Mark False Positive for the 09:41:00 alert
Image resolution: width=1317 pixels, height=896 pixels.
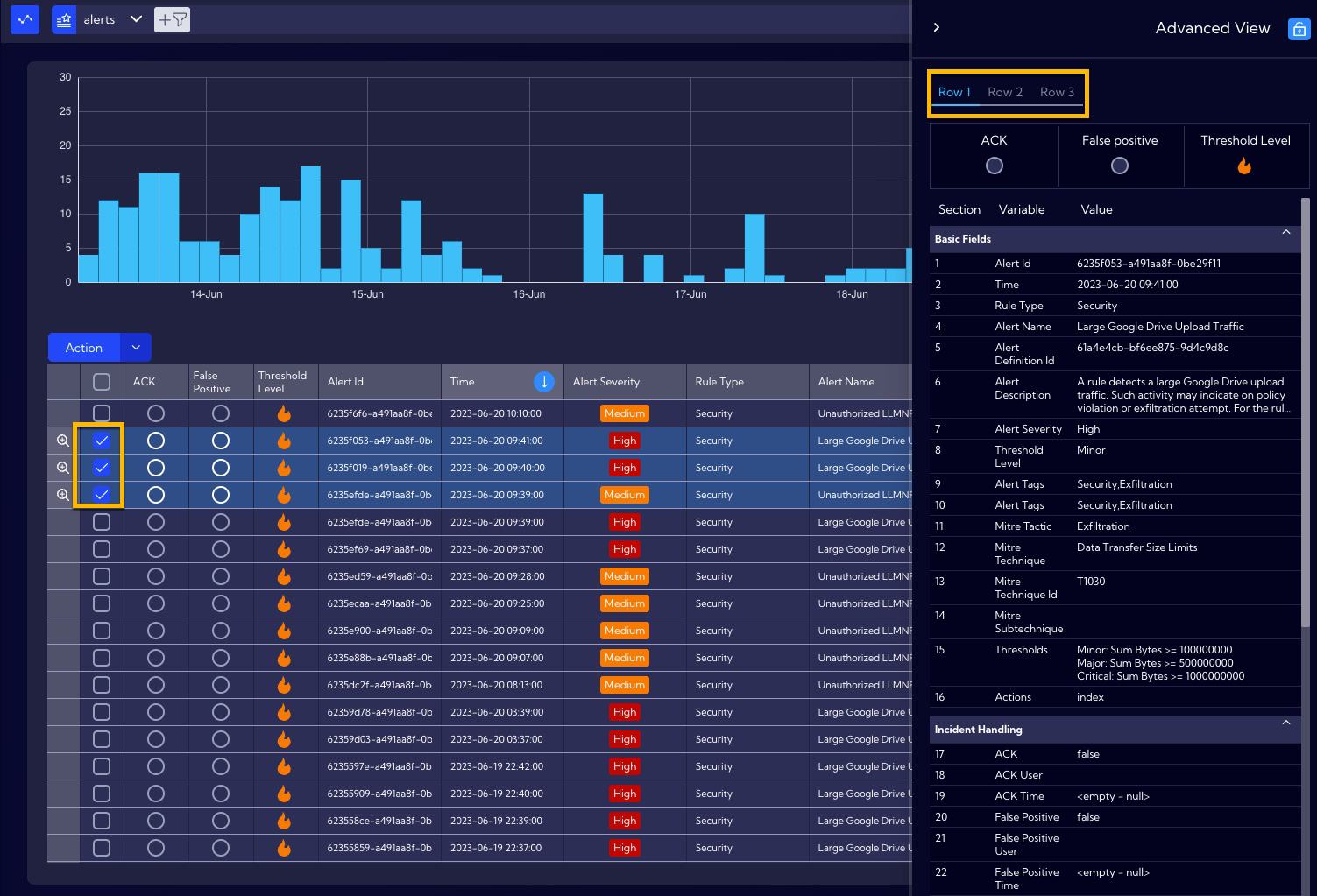221,441
